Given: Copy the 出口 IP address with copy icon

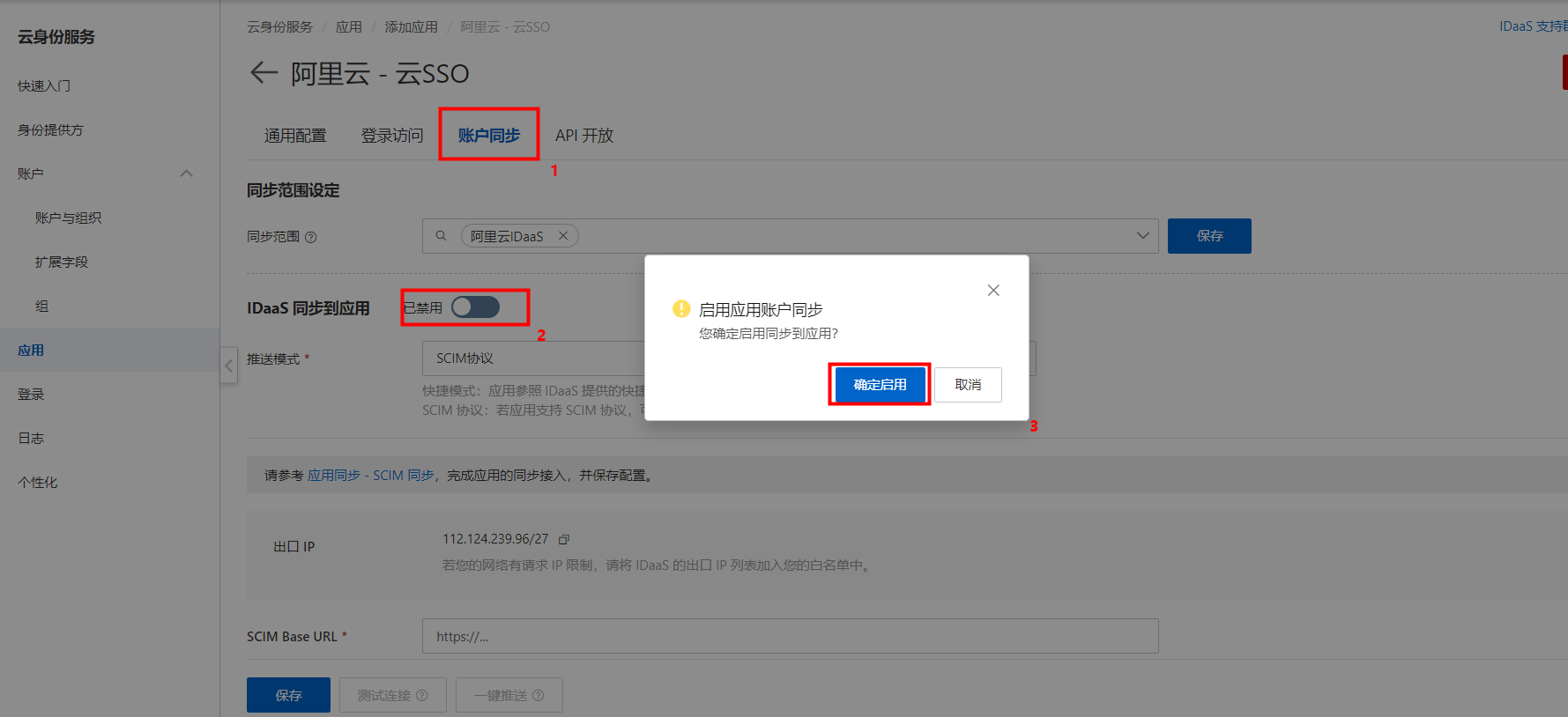Looking at the screenshot, I should tap(564, 539).
